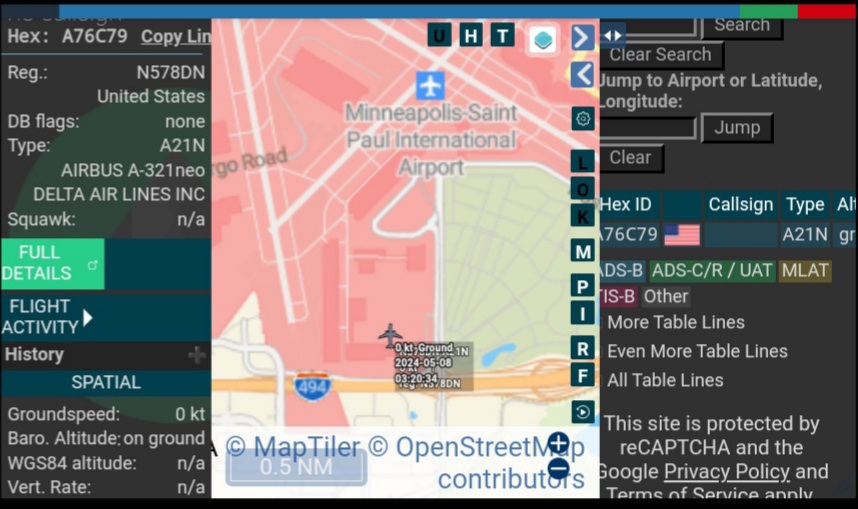Click the 0.5 NM scale indicator
Image resolution: width=858 pixels, height=509 pixels.
[x=296, y=467]
